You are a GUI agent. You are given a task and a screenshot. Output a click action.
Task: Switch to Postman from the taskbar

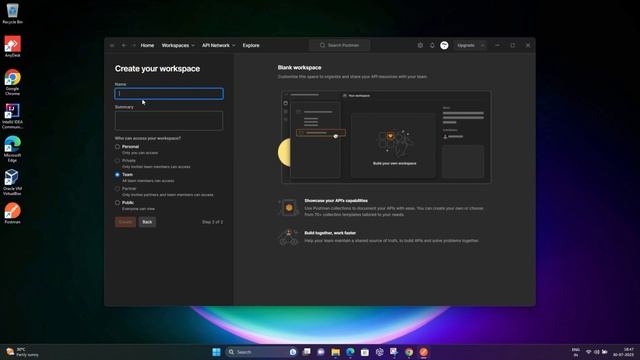(424, 352)
